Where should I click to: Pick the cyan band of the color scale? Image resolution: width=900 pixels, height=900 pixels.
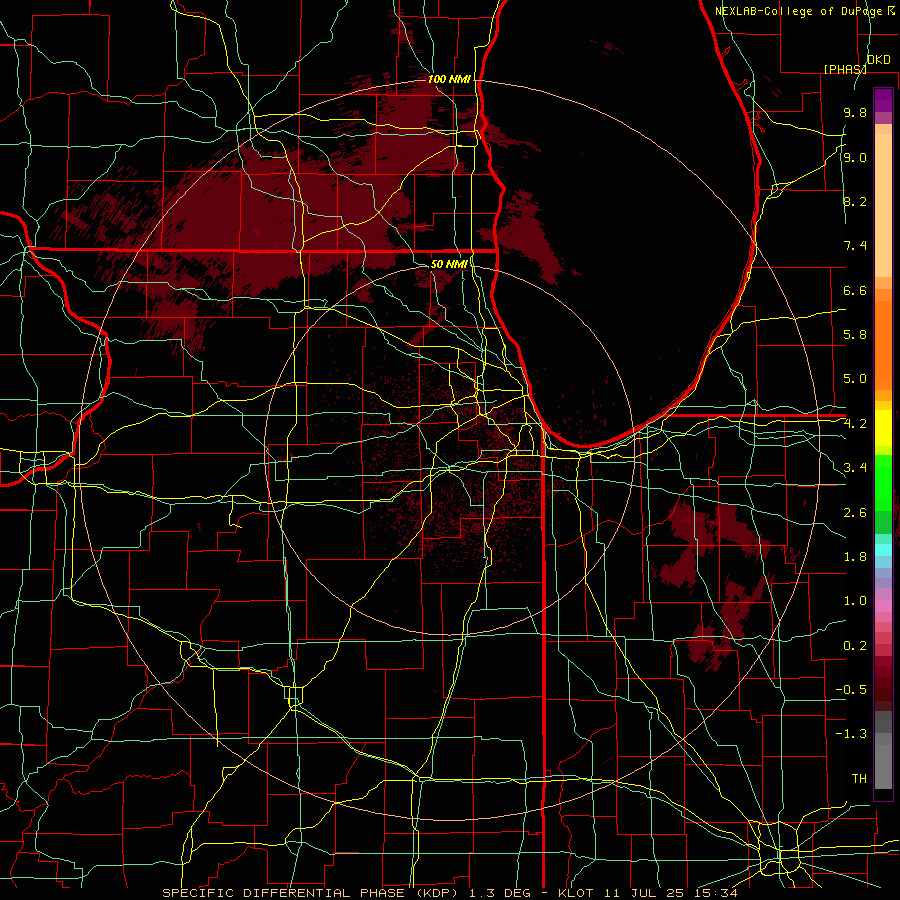(883, 550)
